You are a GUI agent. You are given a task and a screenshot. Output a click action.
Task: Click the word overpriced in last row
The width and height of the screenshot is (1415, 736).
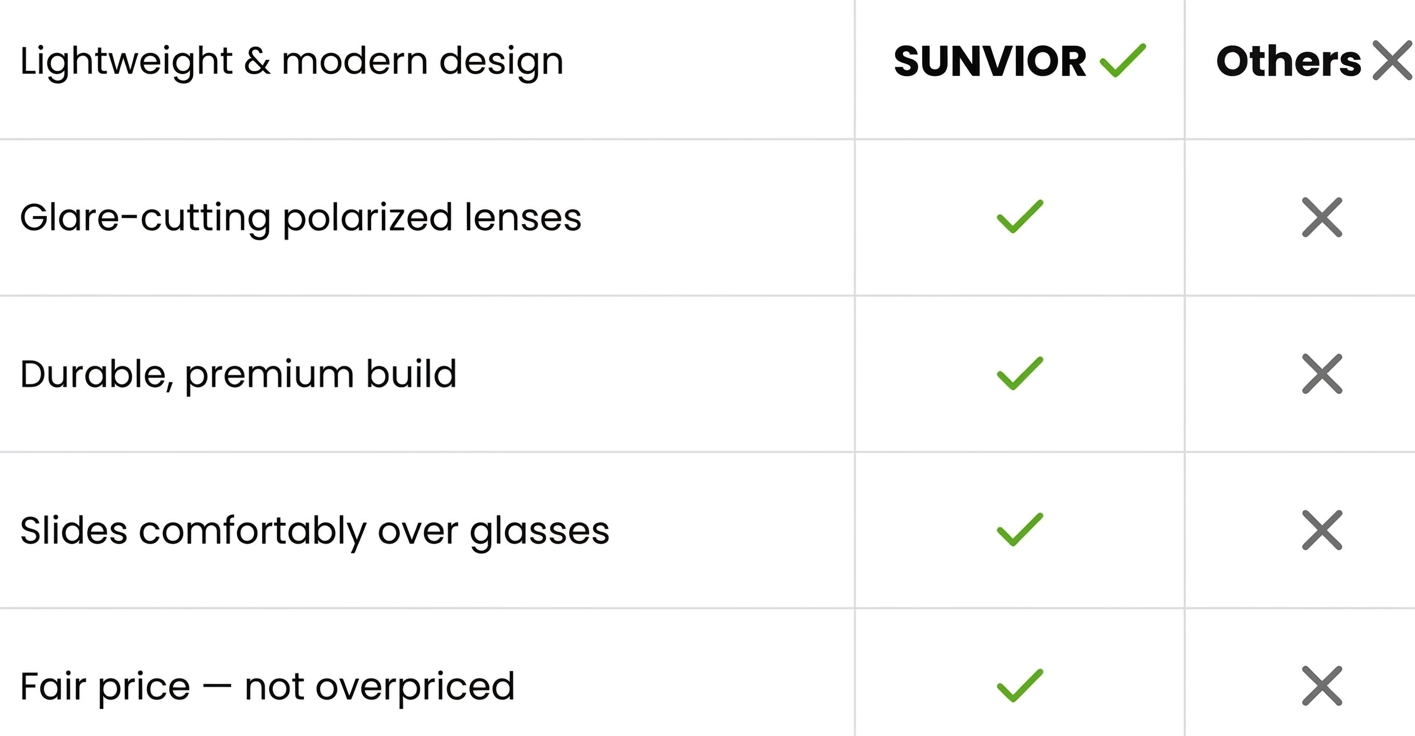click(415, 688)
